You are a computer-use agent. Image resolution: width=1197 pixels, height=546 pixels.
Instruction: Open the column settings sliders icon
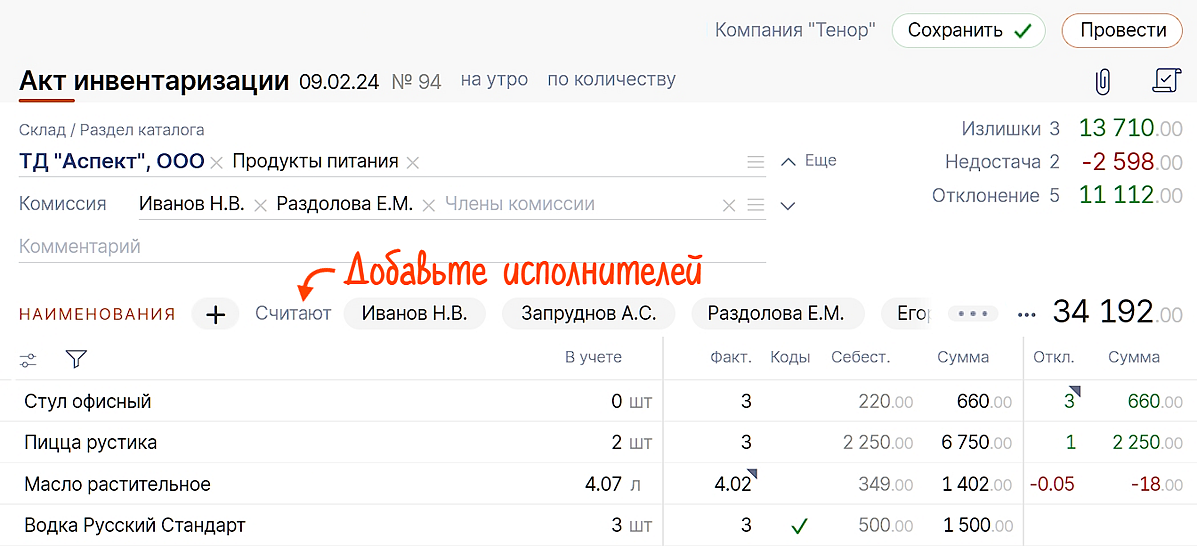(28, 359)
